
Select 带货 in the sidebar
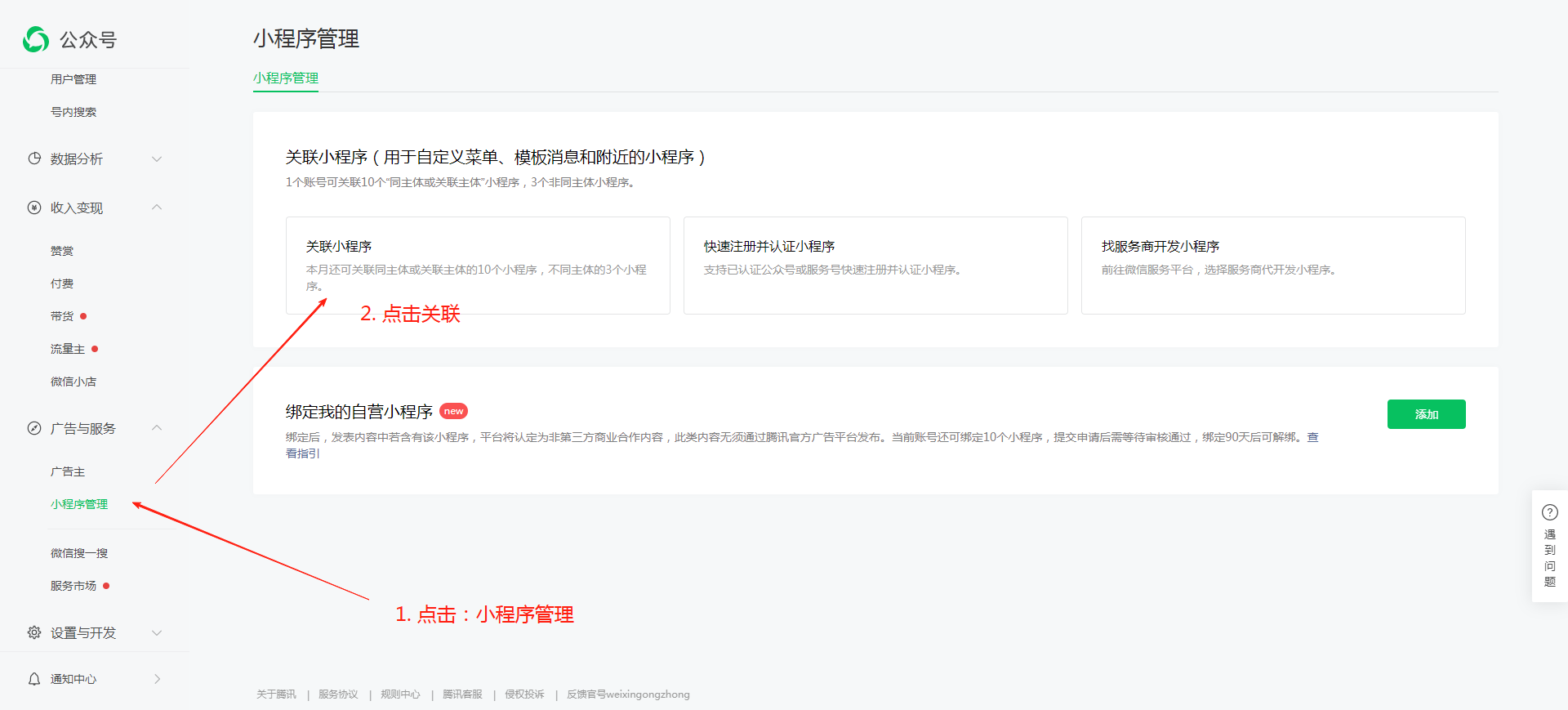(x=62, y=316)
